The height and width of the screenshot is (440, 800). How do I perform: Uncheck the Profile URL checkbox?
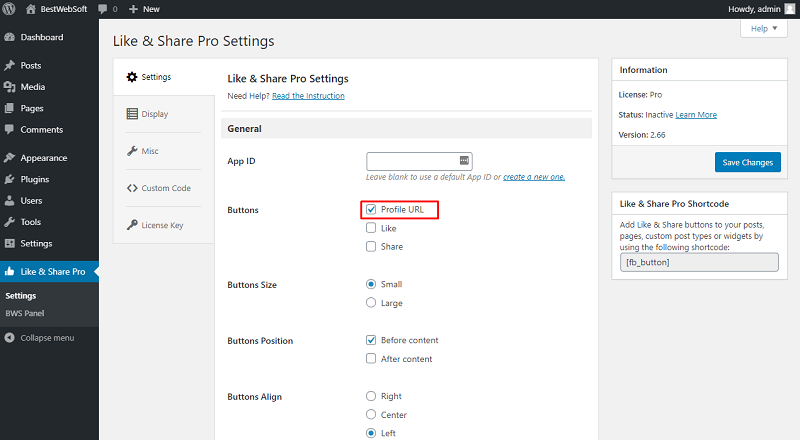point(371,209)
